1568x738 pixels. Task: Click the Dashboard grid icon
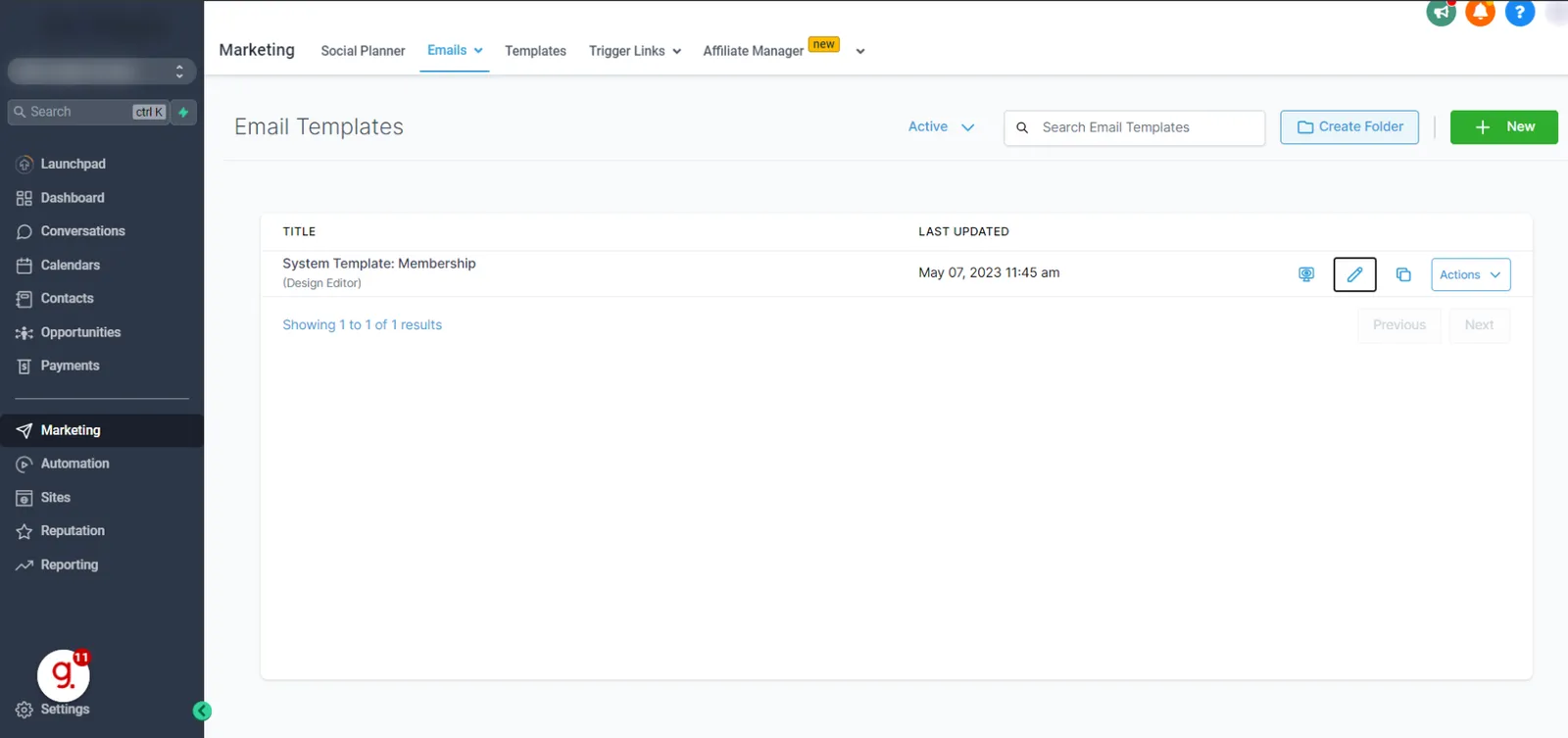tap(24, 198)
